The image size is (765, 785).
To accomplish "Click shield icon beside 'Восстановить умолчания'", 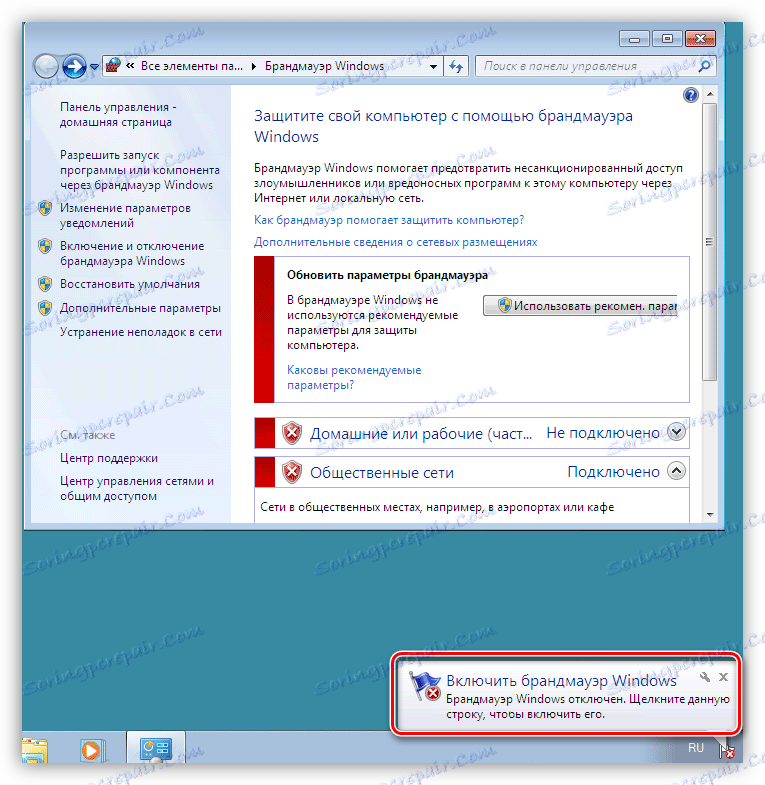I will click(45, 284).
